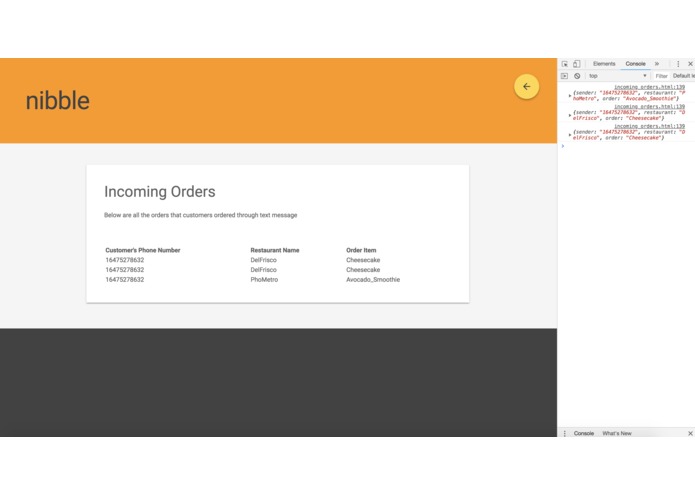Click the Customer's Phone Number column header

(x=143, y=250)
